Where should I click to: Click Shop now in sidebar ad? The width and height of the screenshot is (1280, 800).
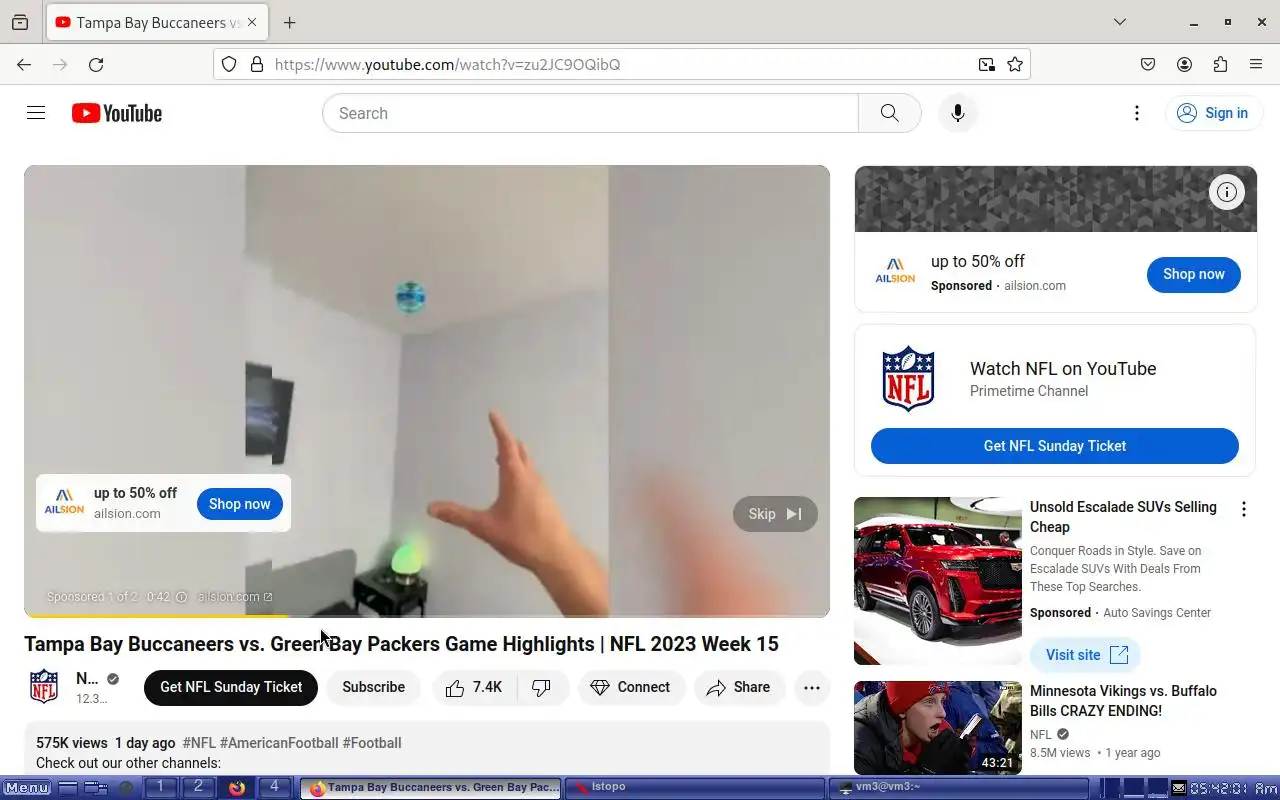click(1193, 274)
